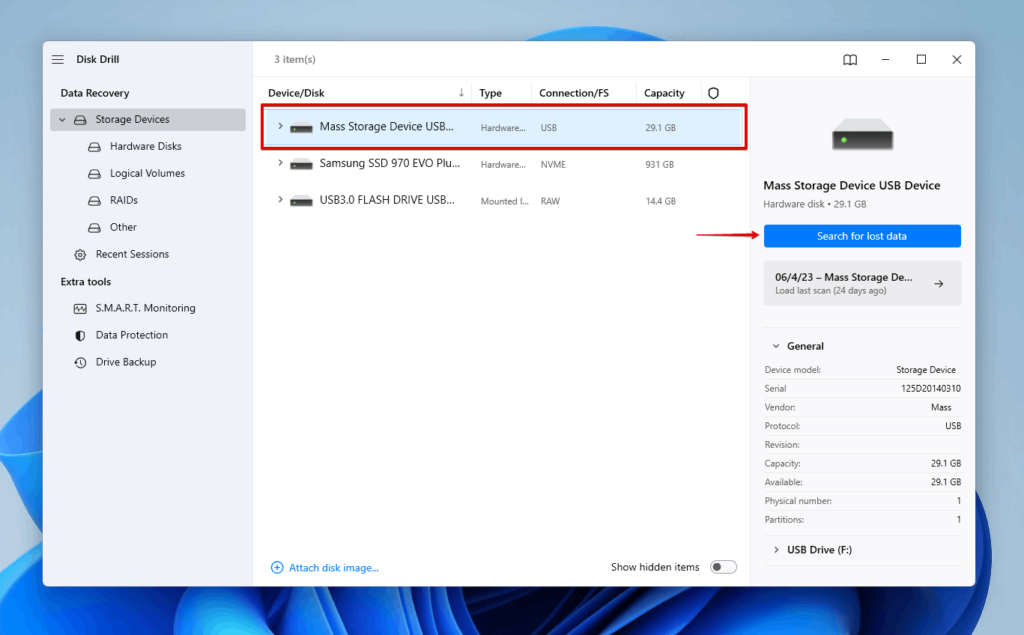This screenshot has height=635, width=1024.
Task: Collapse the General details section
Action: pyautogui.click(x=770, y=346)
